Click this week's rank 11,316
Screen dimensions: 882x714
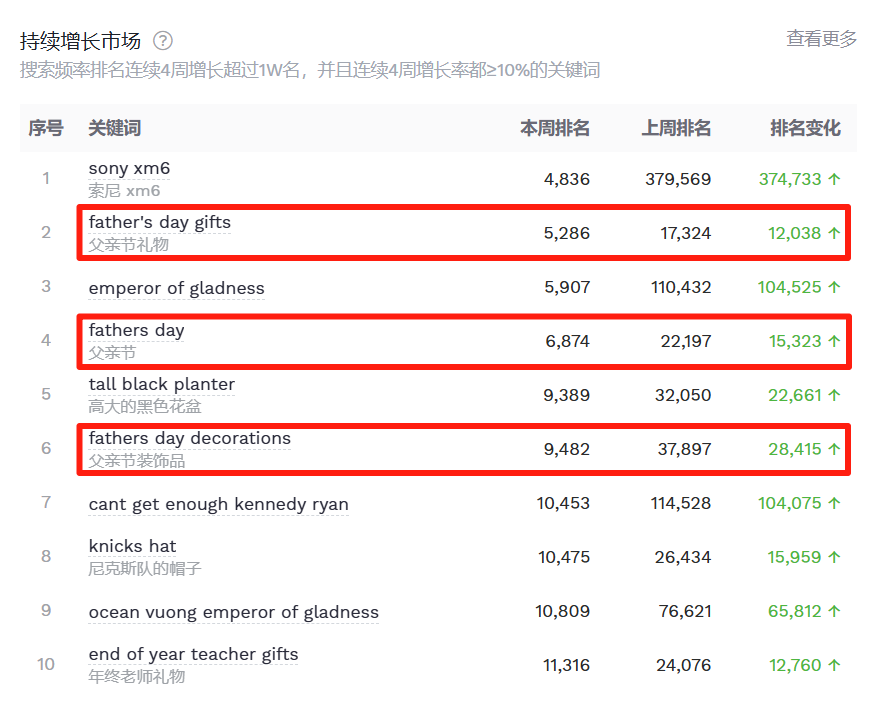tap(566, 666)
